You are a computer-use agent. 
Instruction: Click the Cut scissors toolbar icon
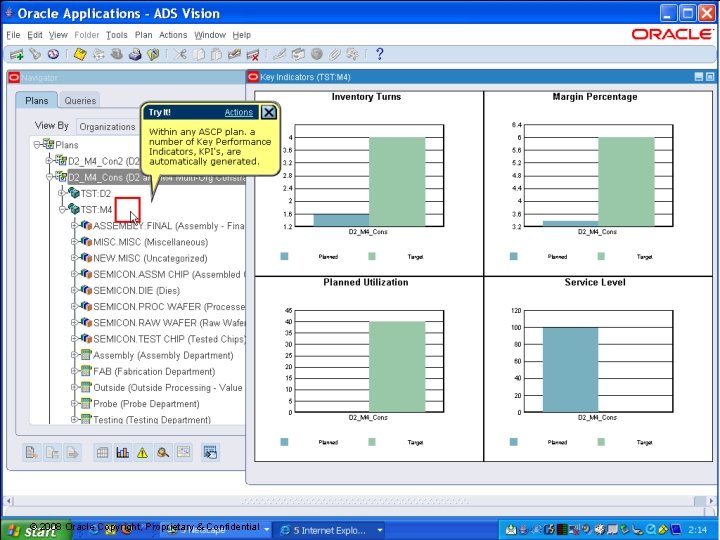coord(180,54)
